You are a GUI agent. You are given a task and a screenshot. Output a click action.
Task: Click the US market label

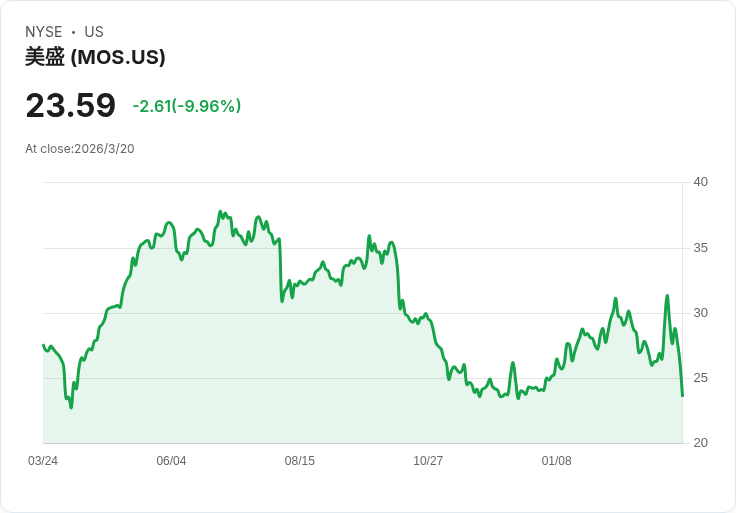pyautogui.click(x=93, y=32)
